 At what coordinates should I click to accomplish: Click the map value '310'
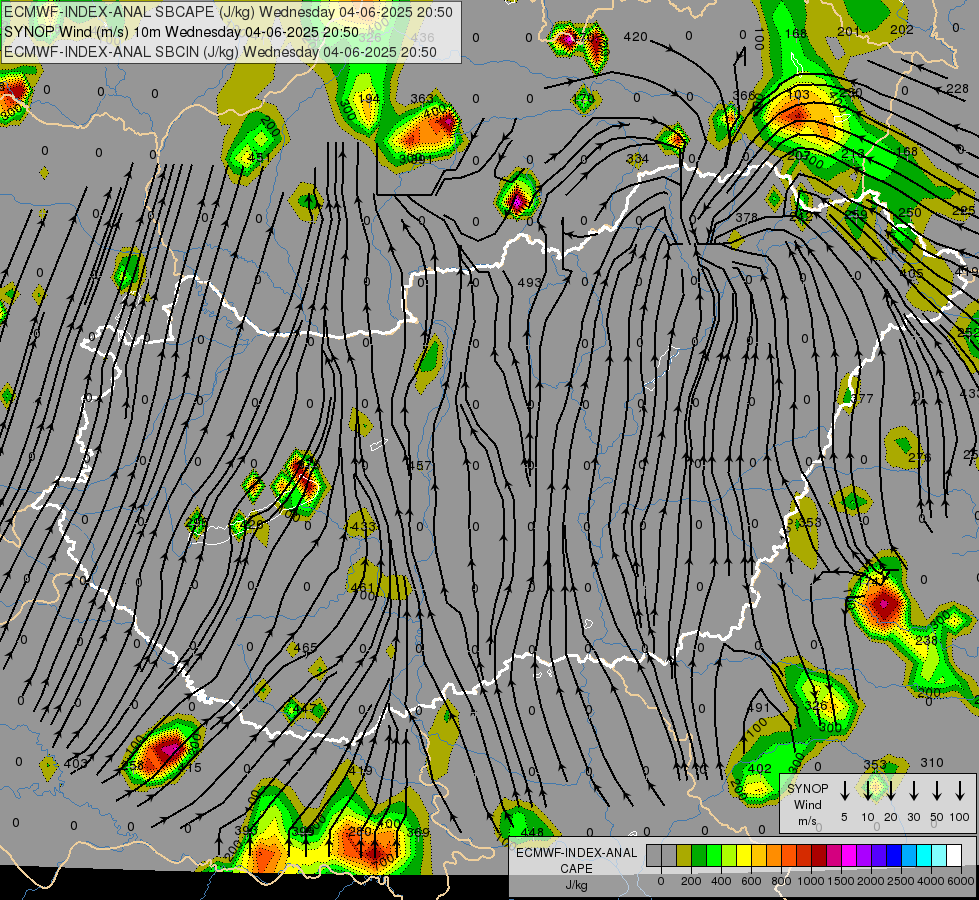tap(932, 763)
